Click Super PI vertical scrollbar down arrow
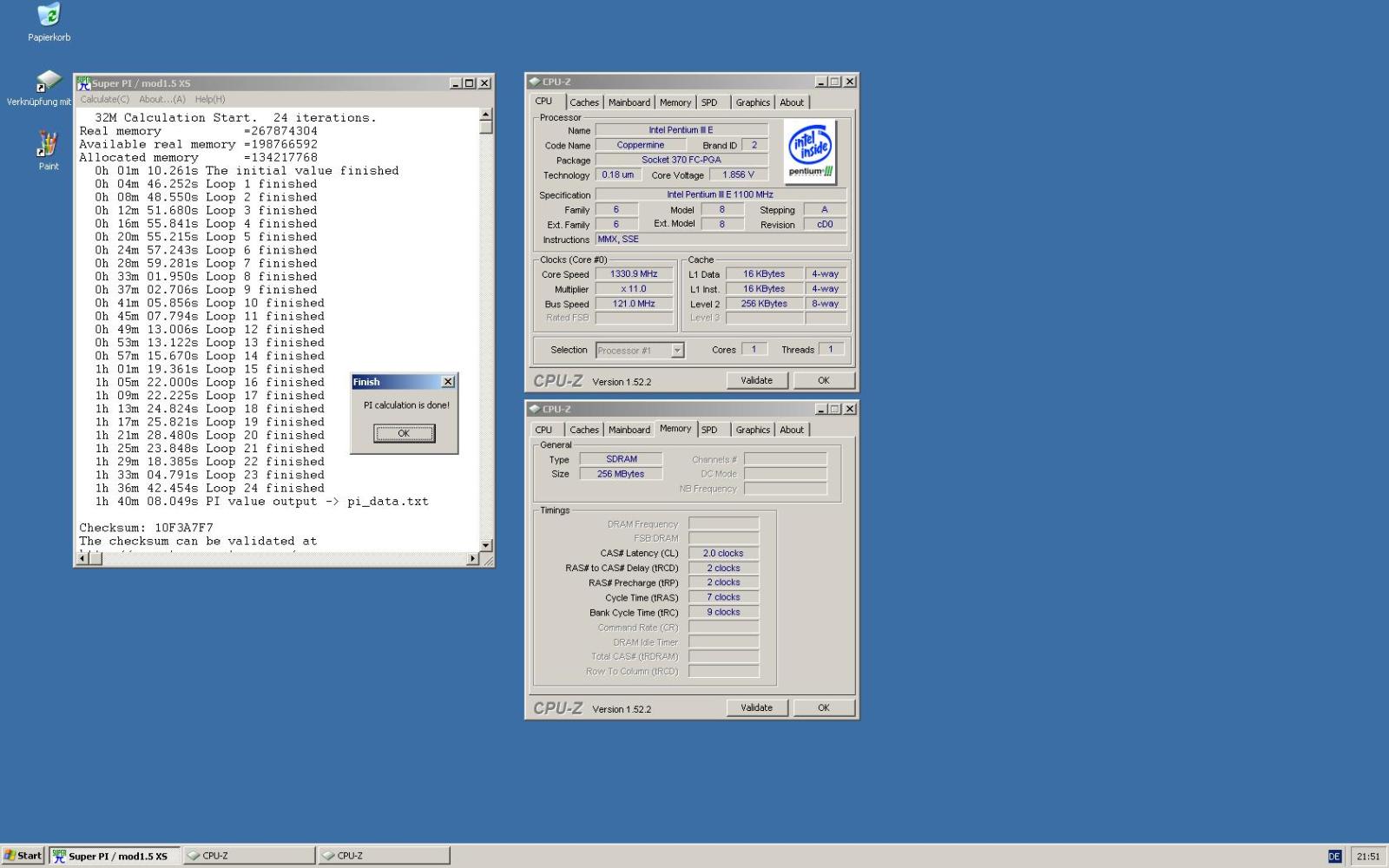This screenshot has height=868, width=1389. [485, 545]
